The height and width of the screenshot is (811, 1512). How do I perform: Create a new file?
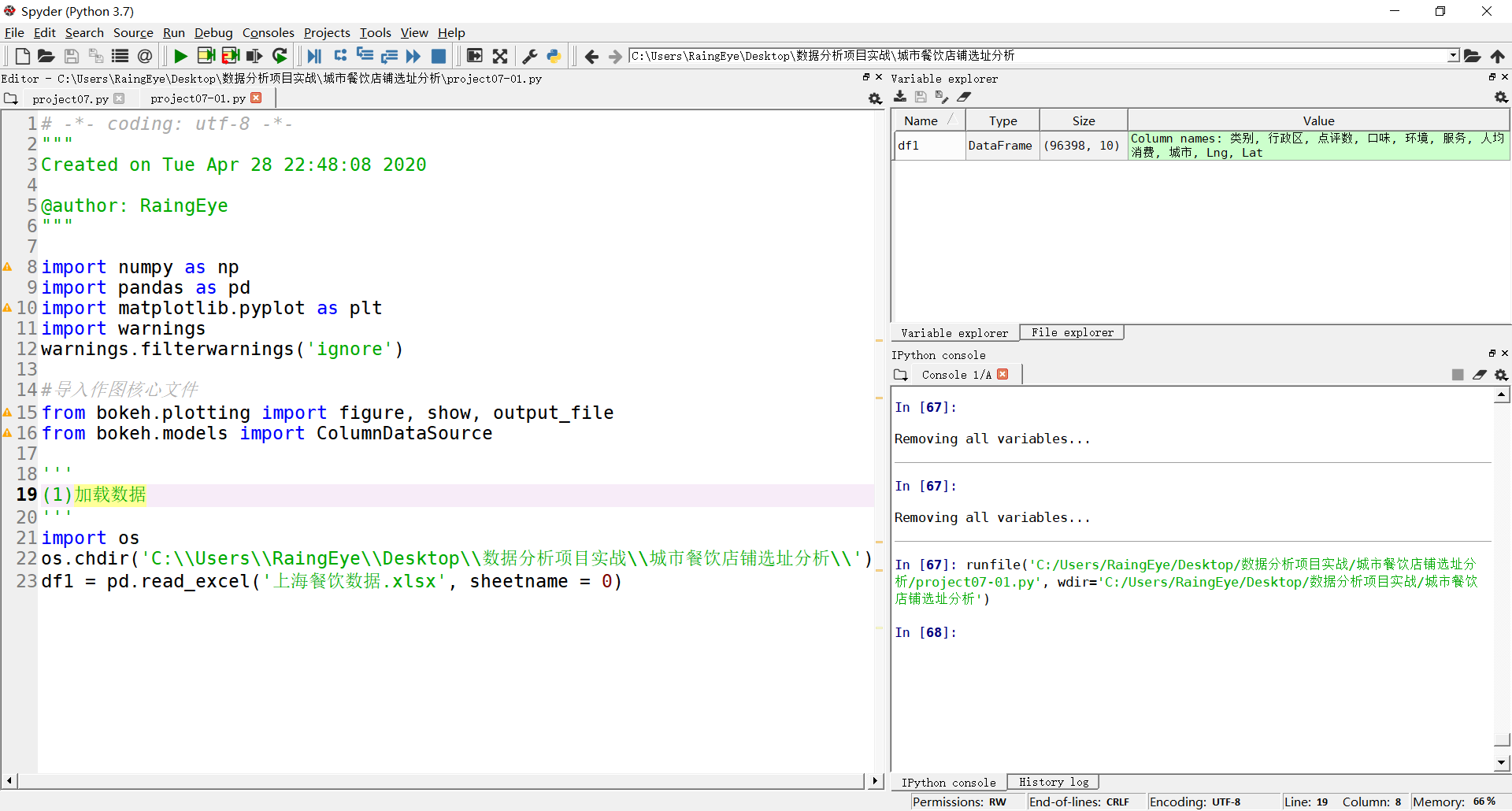(x=22, y=56)
